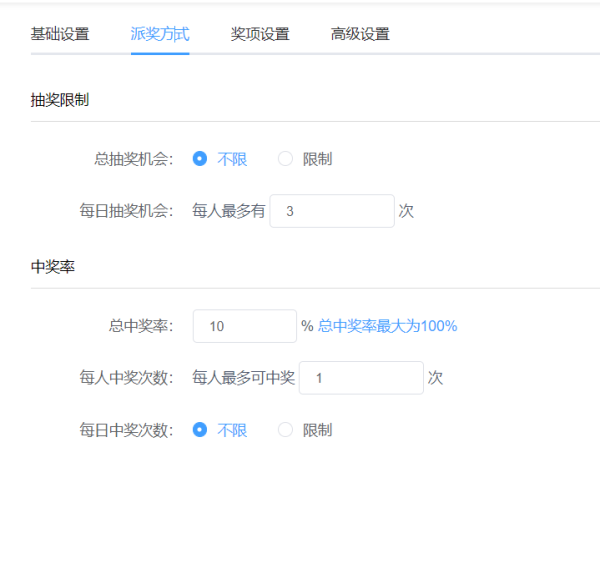
Task: Click the 总中奖率最大为100% hint text
Action: coord(387,326)
